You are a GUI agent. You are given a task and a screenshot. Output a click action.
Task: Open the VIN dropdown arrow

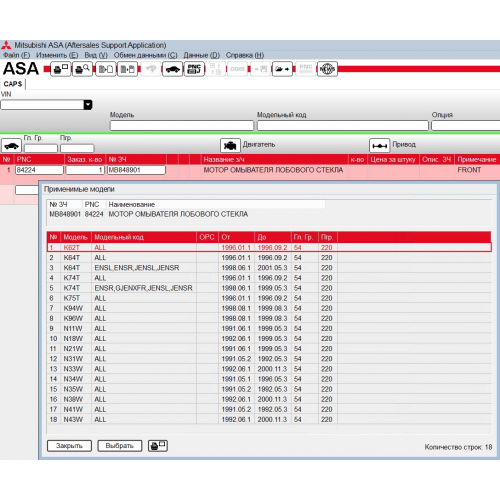pyautogui.click(x=88, y=105)
